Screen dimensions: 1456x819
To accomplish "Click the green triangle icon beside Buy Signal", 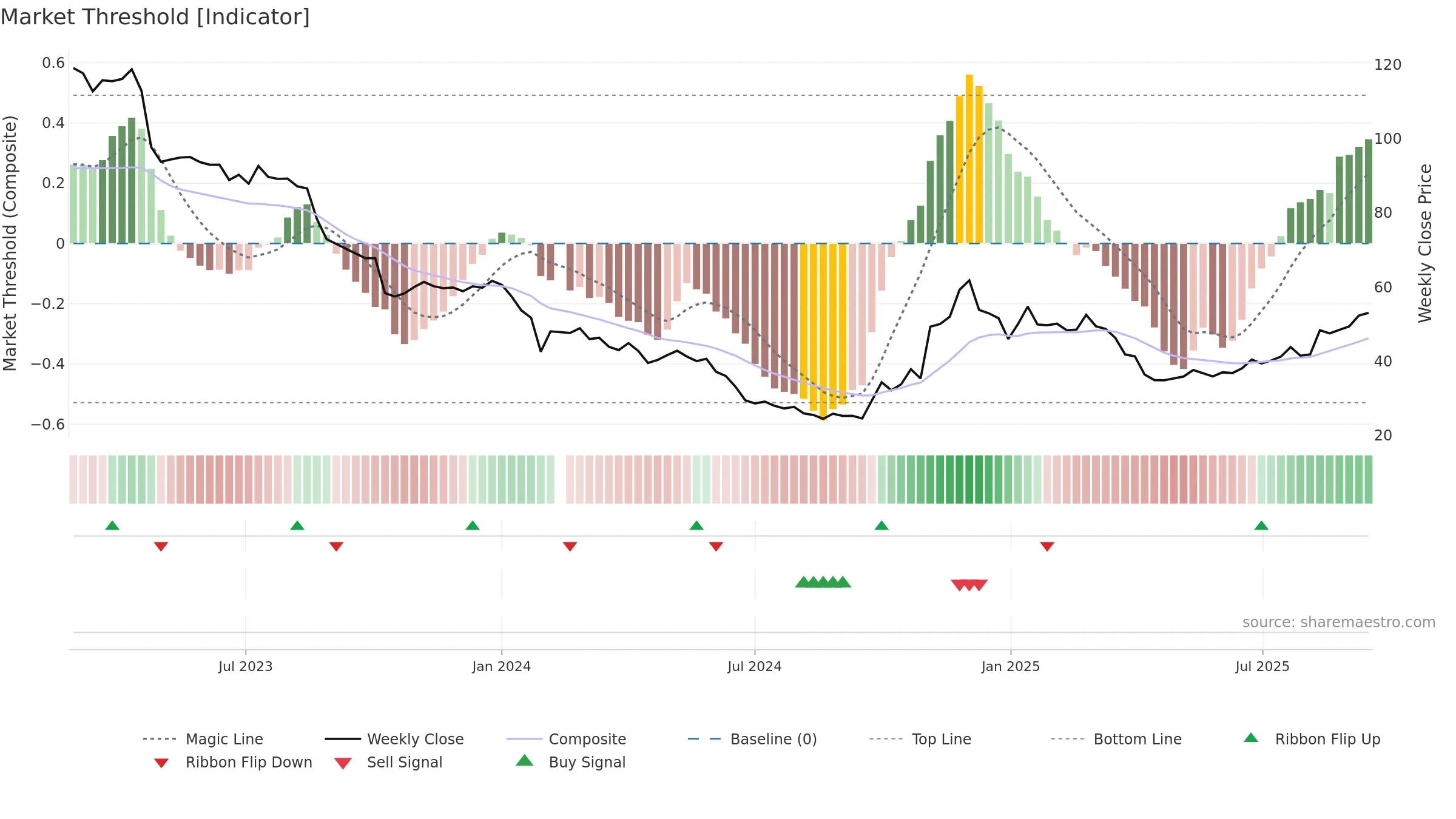I will (525, 760).
